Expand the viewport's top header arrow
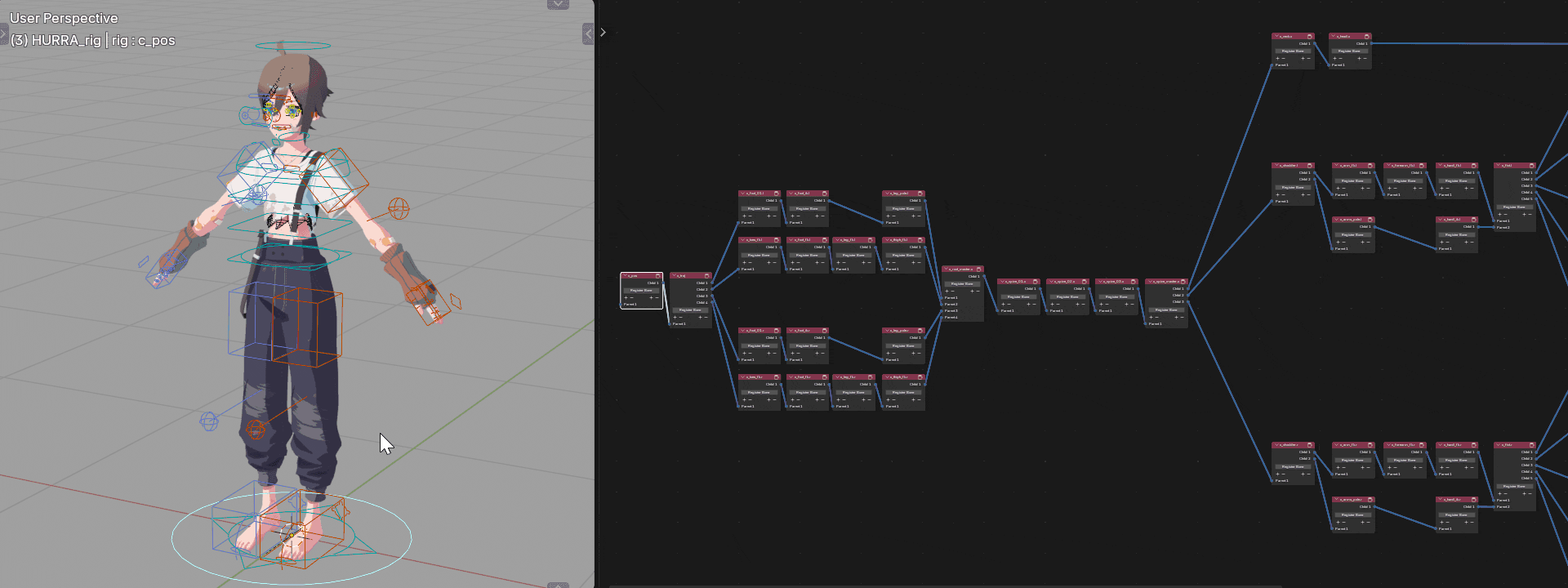Image resolution: width=1568 pixels, height=588 pixels. pos(558,4)
